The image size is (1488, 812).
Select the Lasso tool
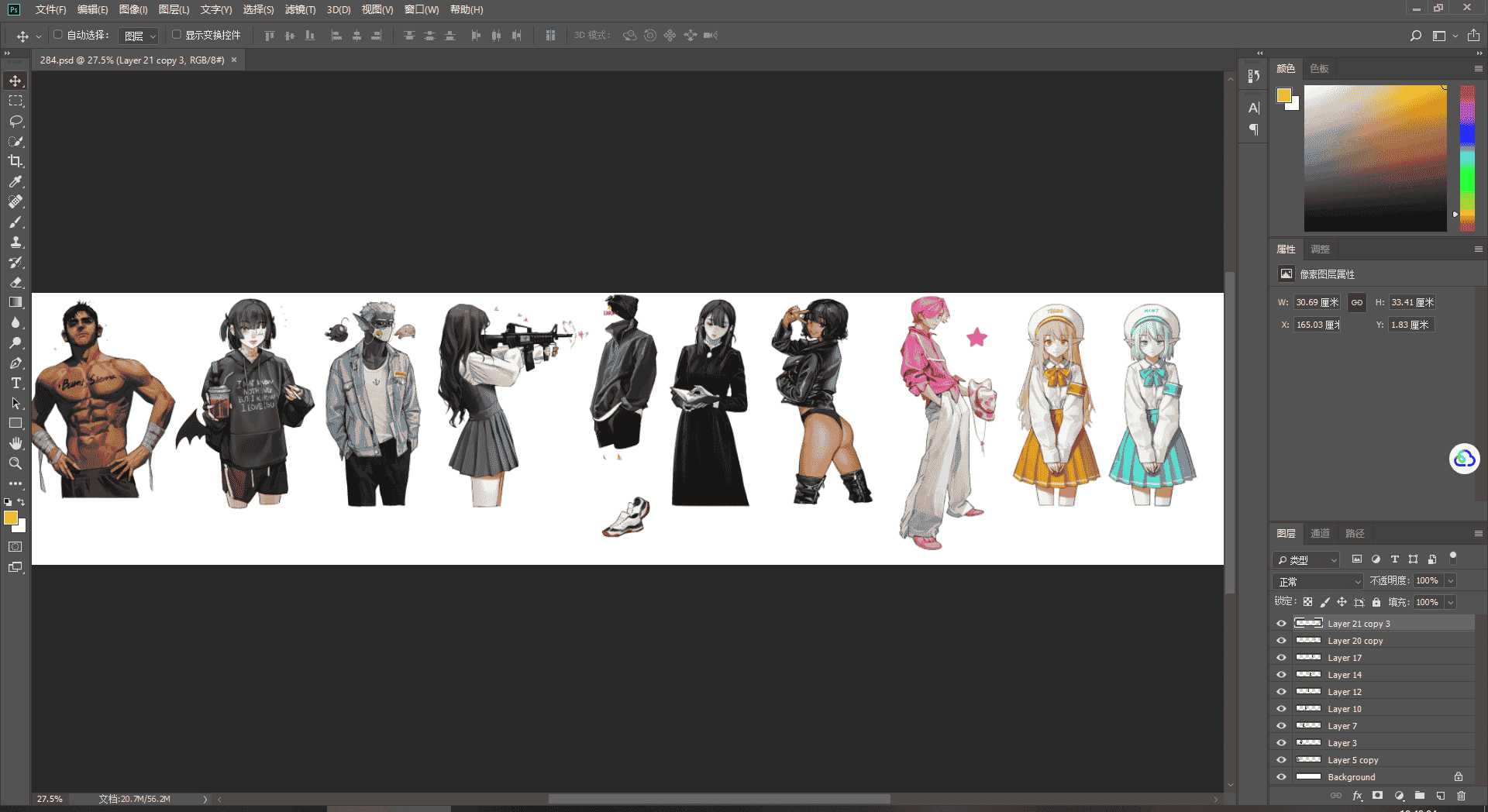pos(15,122)
